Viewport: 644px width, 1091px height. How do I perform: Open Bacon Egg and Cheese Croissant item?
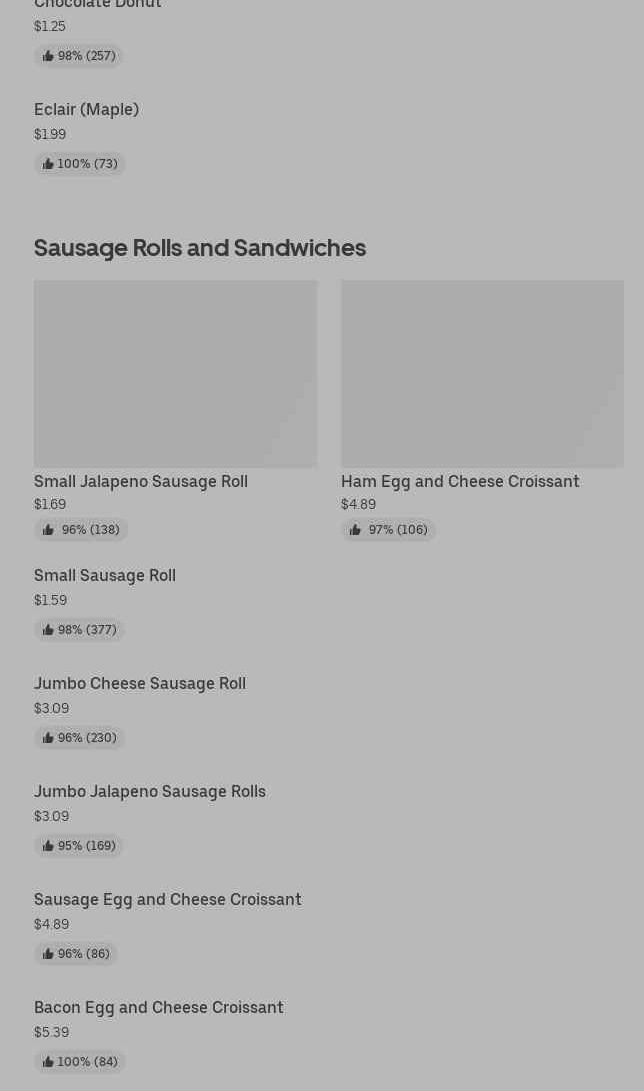(x=159, y=1008)
